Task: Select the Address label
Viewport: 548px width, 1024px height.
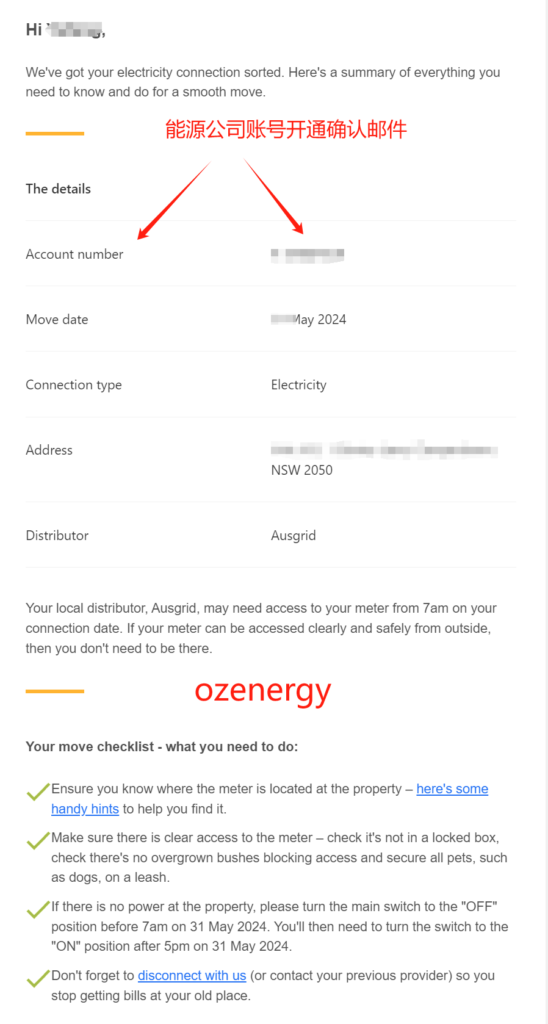Action: (49, 450)
